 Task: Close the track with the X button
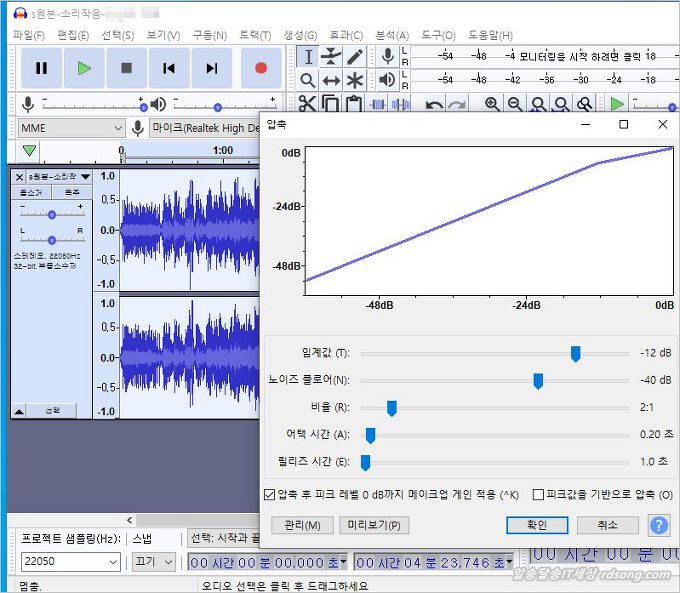pyautogui.click(x=19, y=177)
